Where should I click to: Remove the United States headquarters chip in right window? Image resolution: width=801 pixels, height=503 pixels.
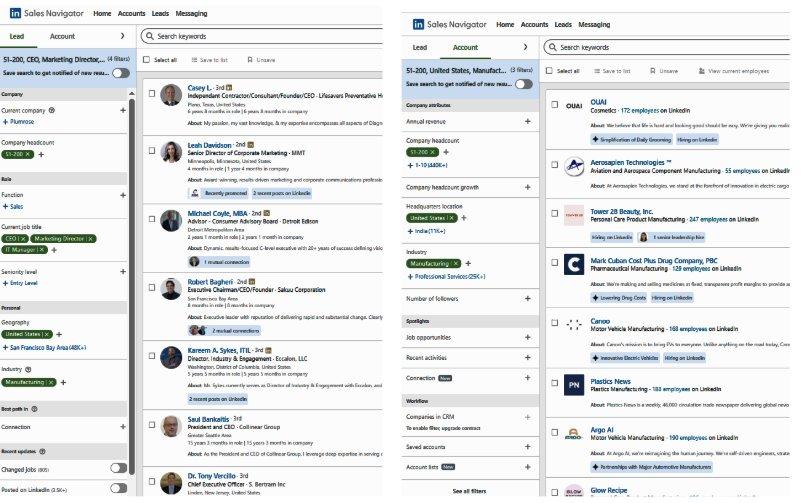[x=451, y=218]
